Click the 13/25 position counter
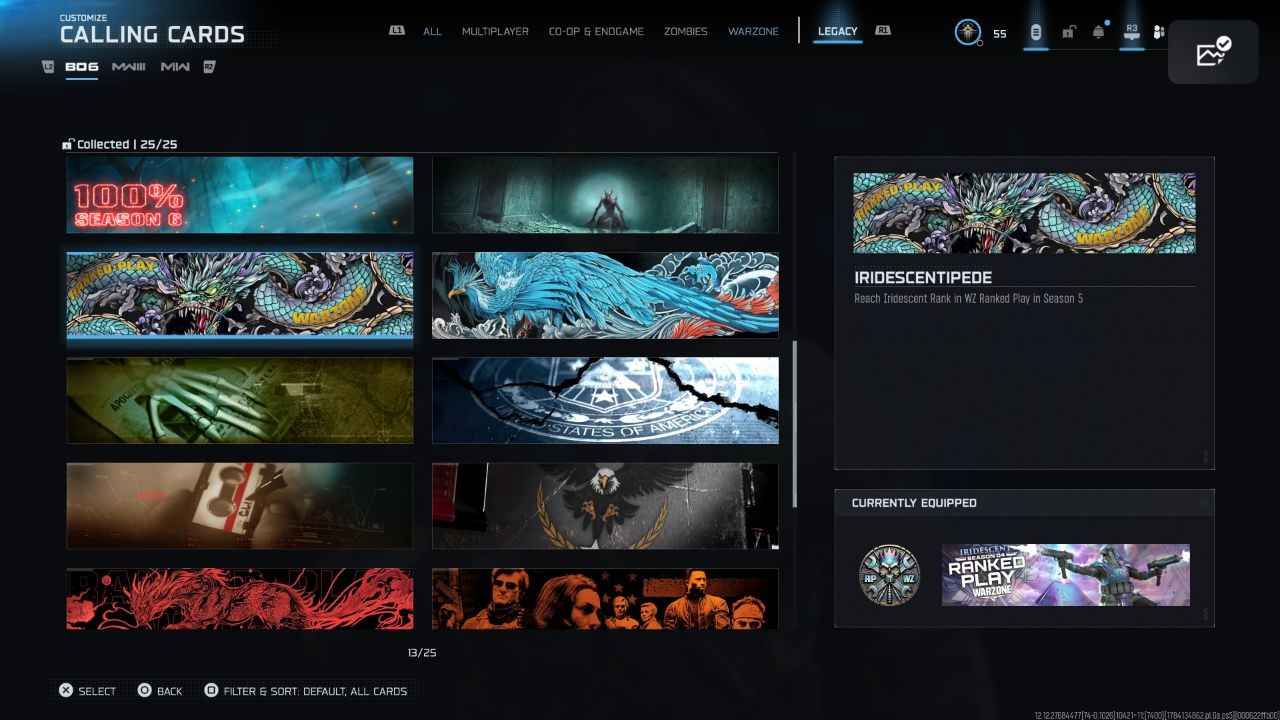1280x720 pixels. (422, 653)
